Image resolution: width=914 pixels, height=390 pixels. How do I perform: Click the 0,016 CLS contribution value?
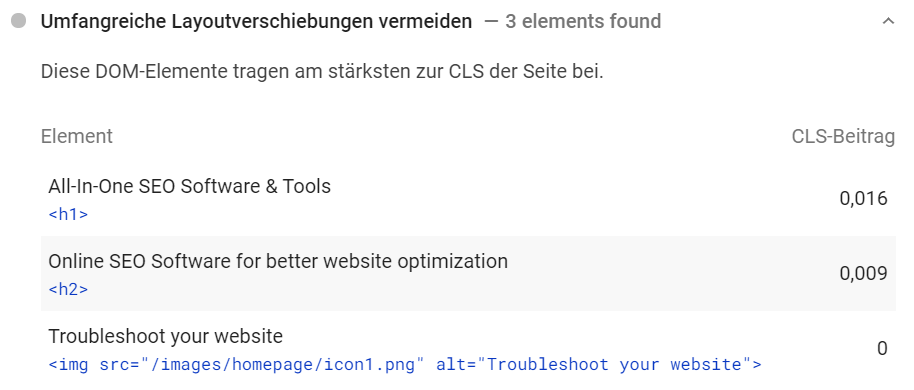[x=863, y=199]
